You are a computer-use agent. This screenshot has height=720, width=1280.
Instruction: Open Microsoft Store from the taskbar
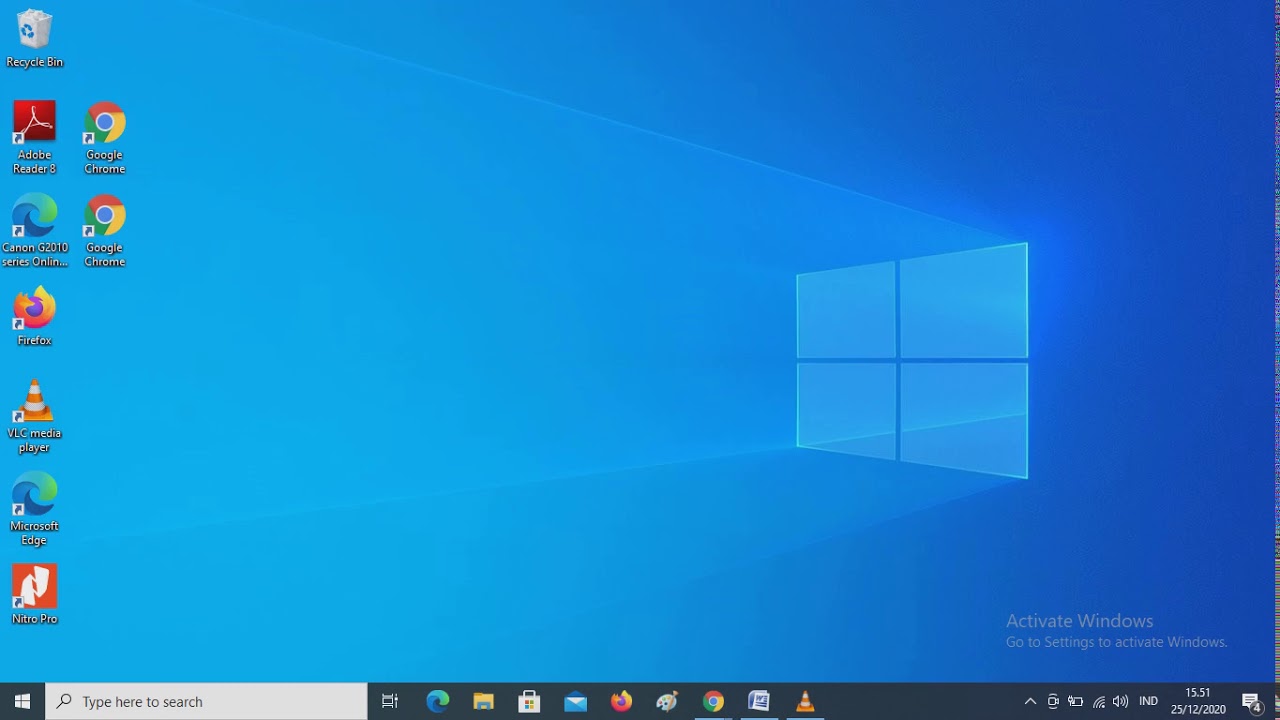529,701
